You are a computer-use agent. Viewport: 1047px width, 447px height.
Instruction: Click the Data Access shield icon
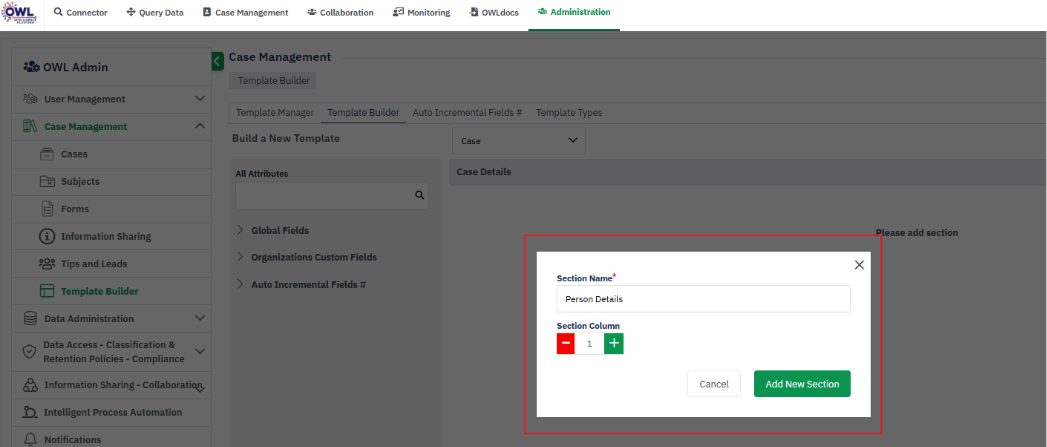tap(29, 351)
